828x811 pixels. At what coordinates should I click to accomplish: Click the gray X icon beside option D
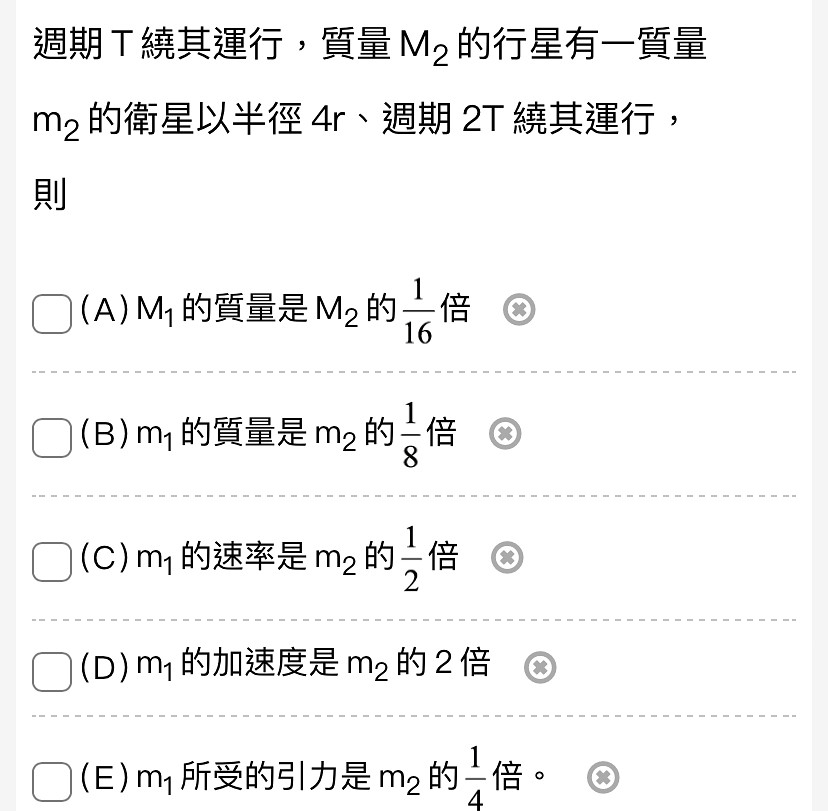click(540, 667)
